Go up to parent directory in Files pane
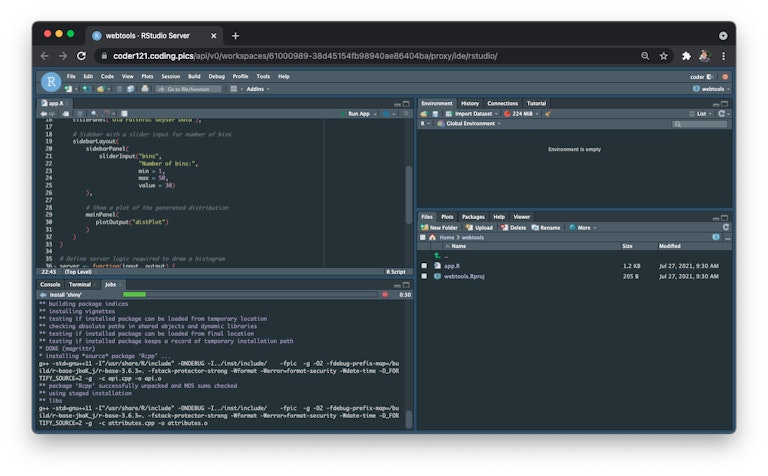The width and height of the screenshot is (768, 476). point(437,256)
